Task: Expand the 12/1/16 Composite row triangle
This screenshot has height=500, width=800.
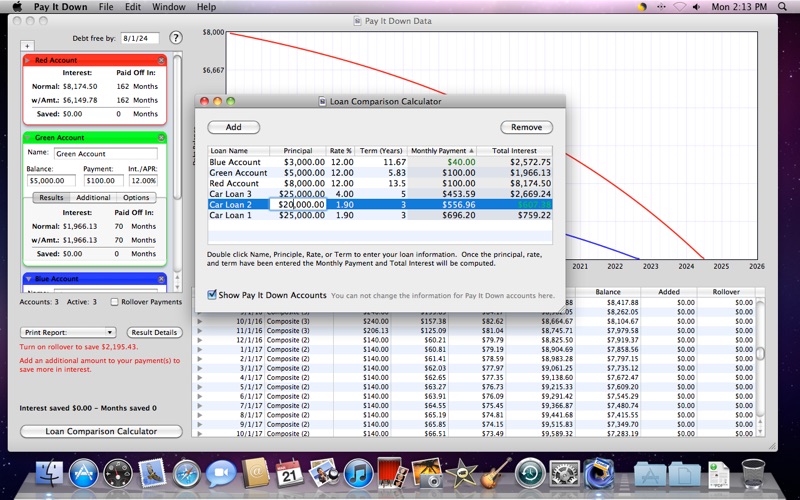Action: (199, 340)
